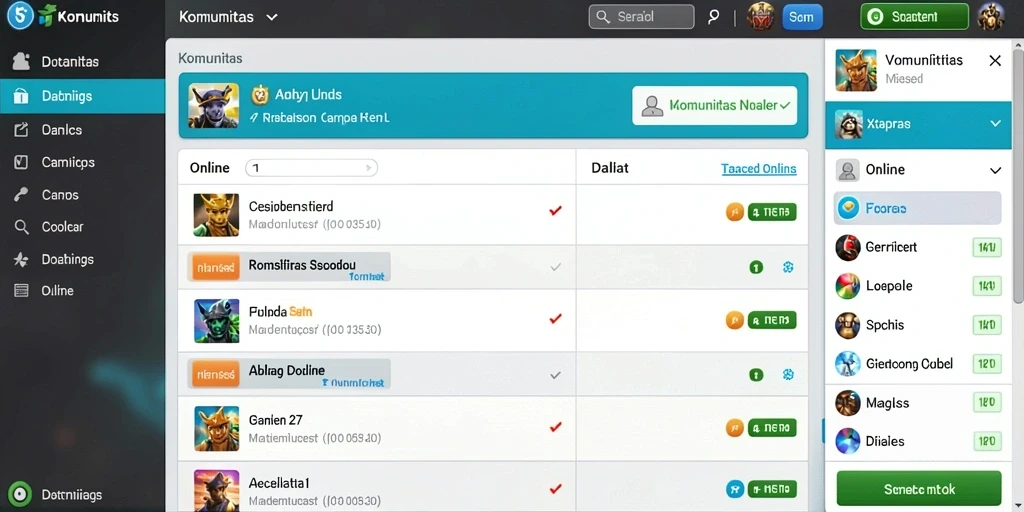Click the magnifier icon beside the search box
Image resolution: width=1024 pixels, height=512 pixels.
click(714, 17)
